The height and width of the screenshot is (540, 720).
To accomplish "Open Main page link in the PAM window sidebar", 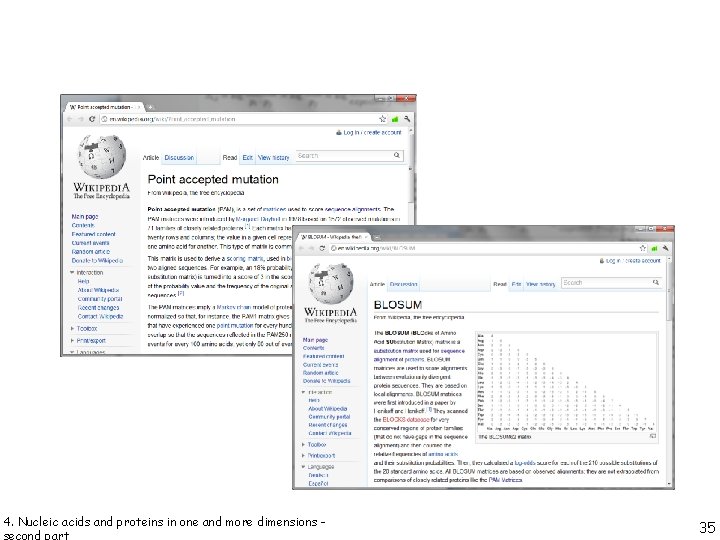I will tap(84, 216).
